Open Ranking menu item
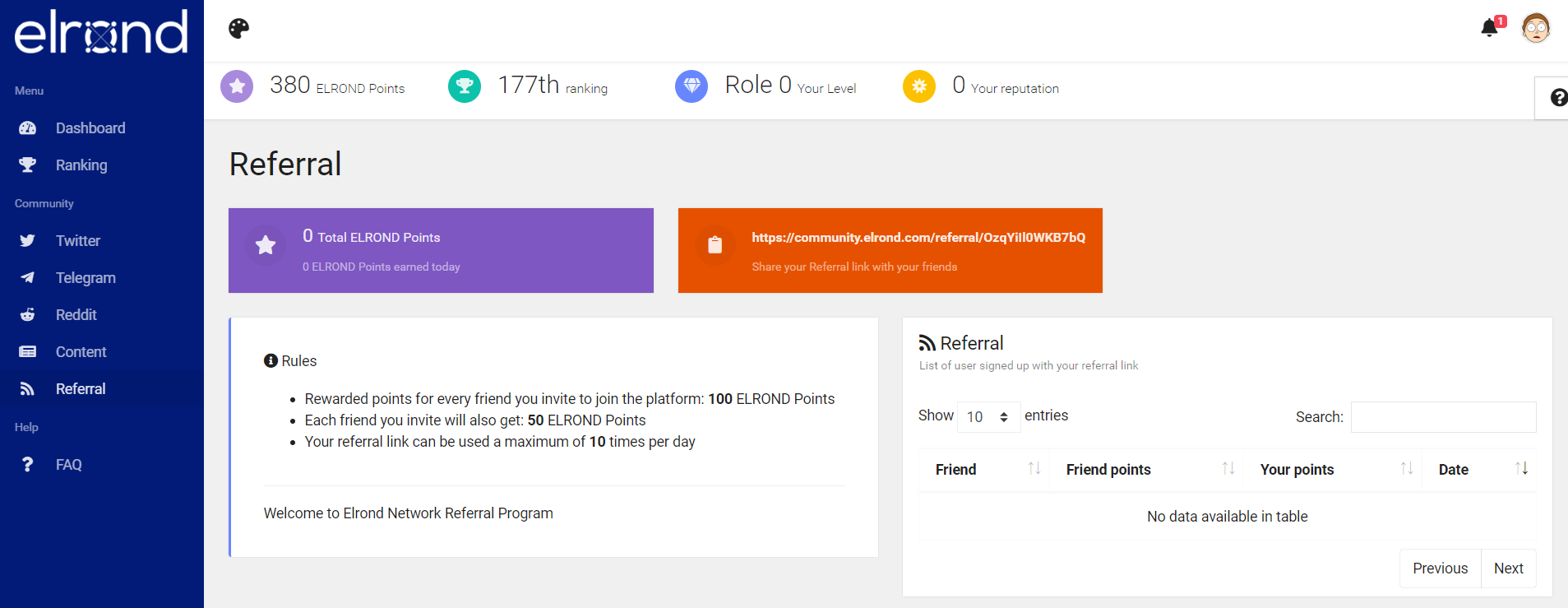Screen dimensions: 1568x608 [x=102, y=165]
